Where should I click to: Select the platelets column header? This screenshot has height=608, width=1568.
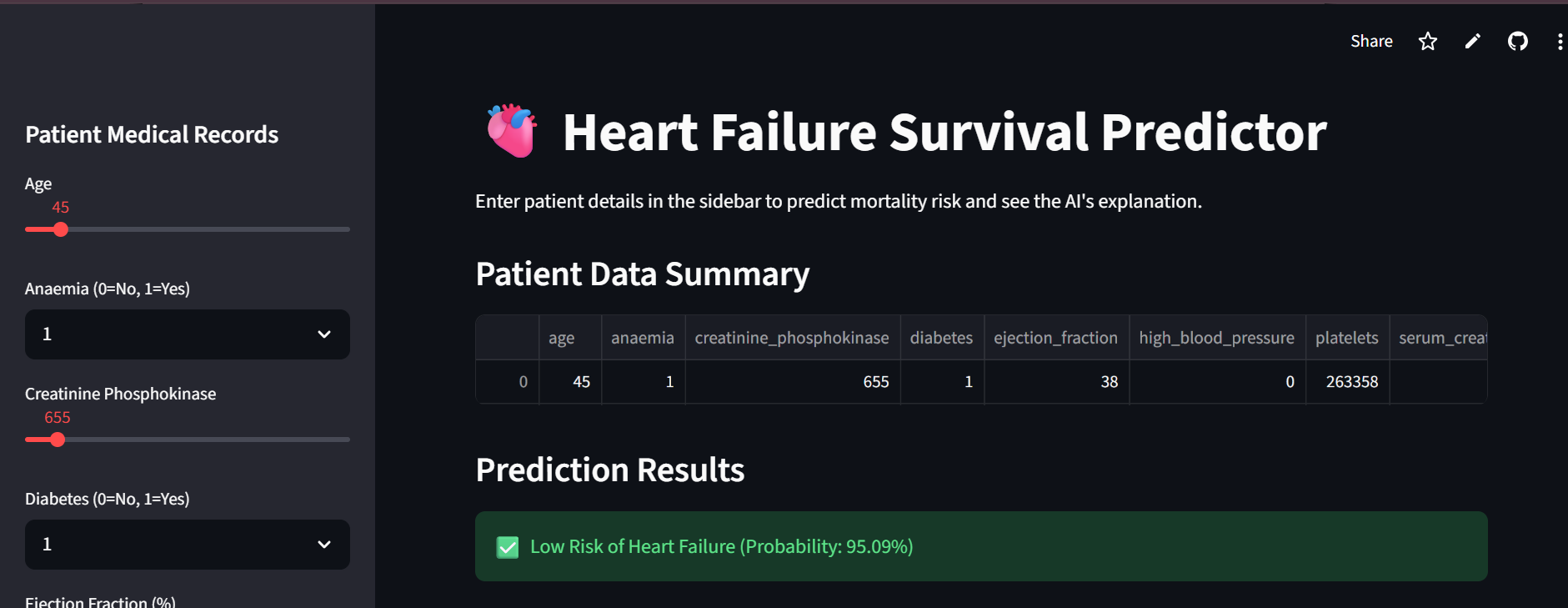click(x=1346, y=338)
